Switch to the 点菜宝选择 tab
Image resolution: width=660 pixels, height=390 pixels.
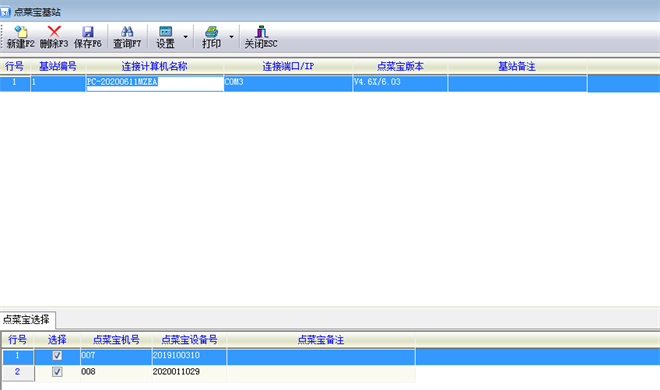(27, 320)
